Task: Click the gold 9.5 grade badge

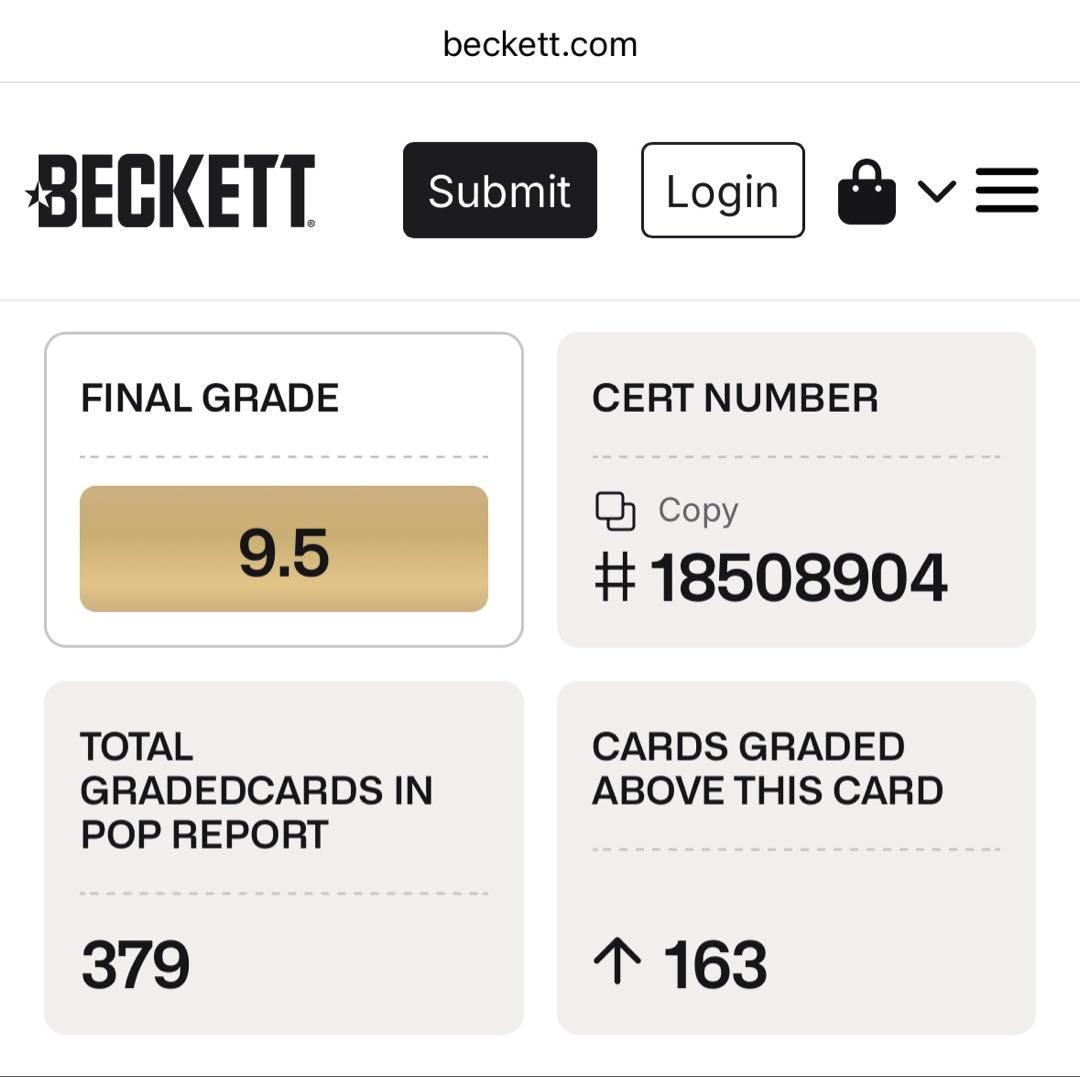Action: pos(284,549)
